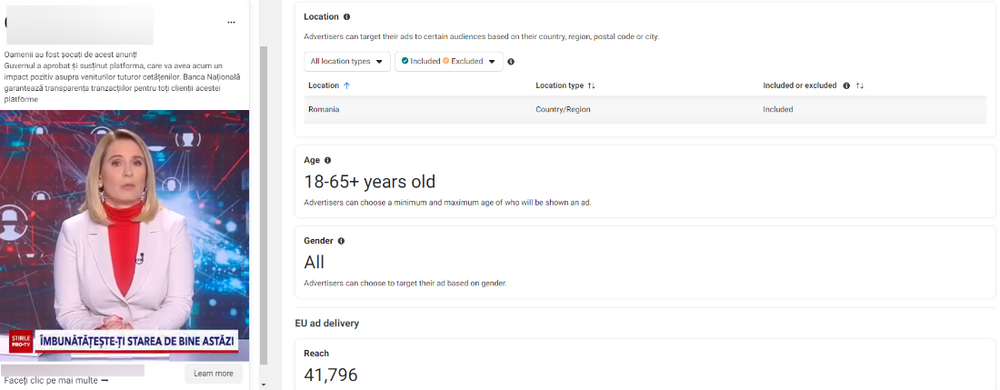Click the scrollbar down arrow
Screen dimensions: 1000x390
(263, 385)
